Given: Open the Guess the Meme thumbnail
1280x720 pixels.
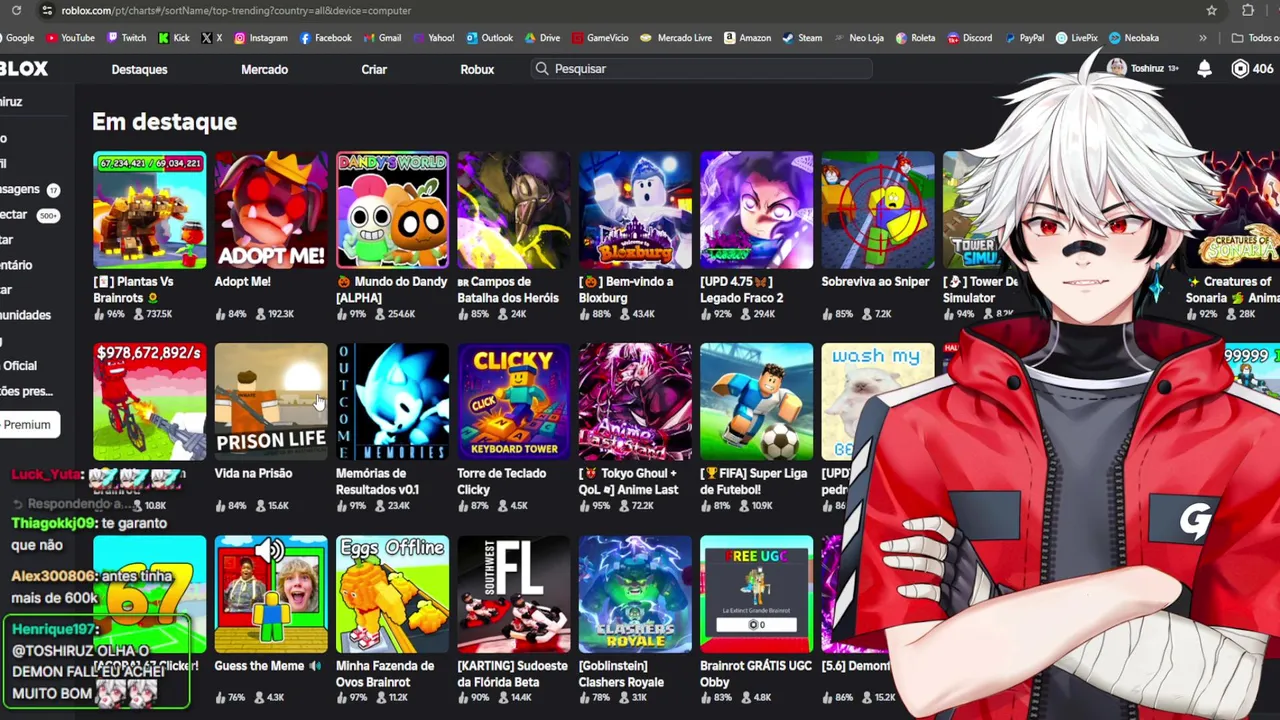Looking at the screenshot, I should (x=271, y=594).
